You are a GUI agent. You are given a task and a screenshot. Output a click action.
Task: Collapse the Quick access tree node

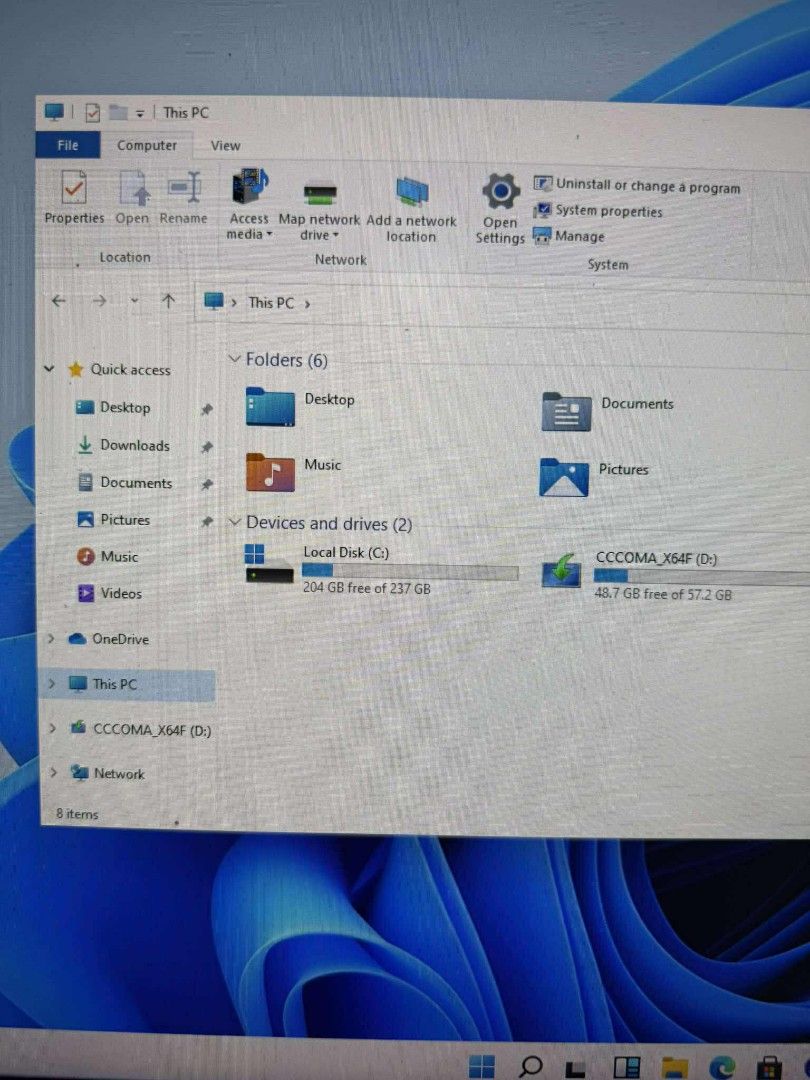tap(49, 368)
